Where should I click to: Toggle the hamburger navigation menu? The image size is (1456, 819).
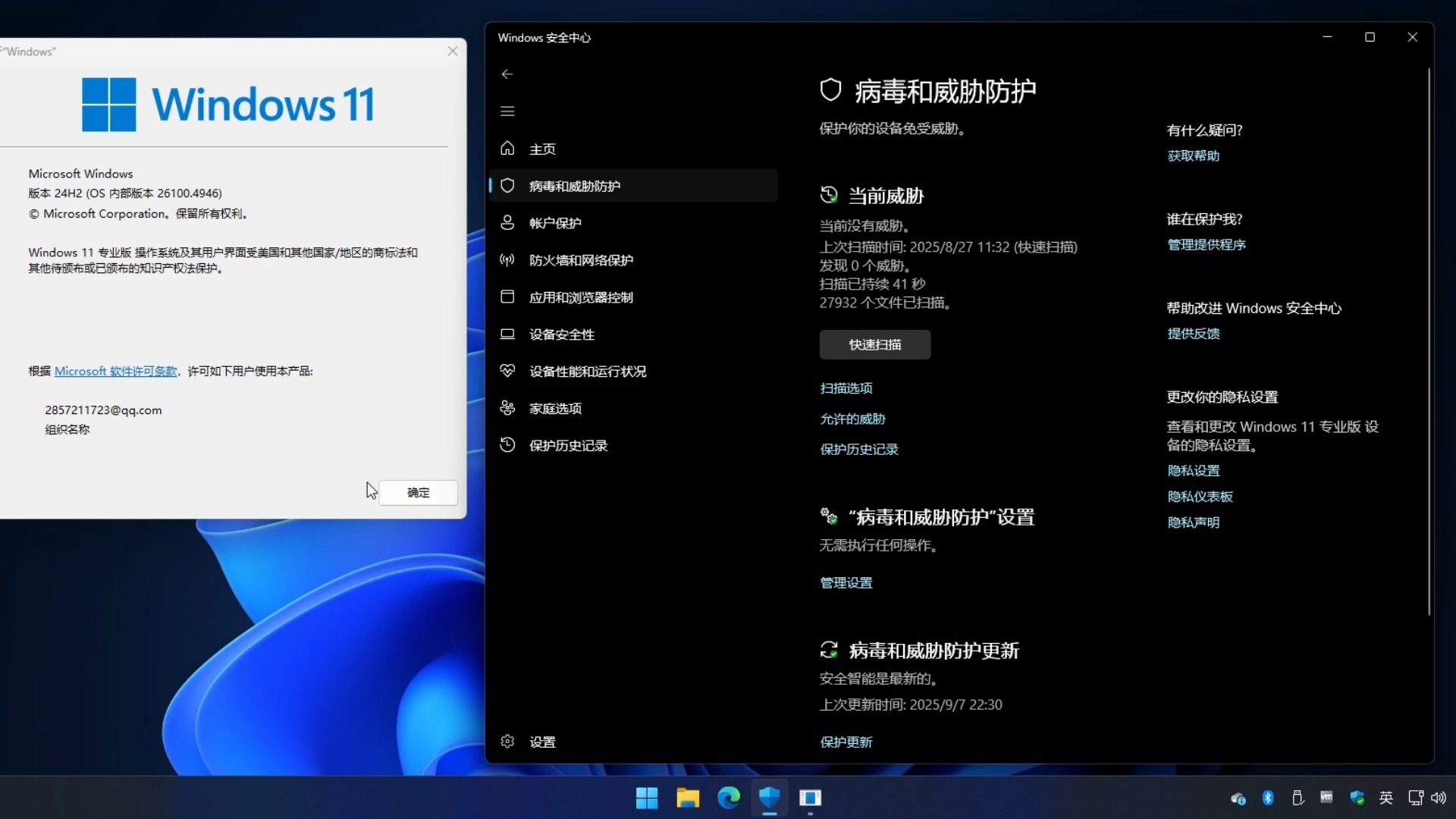pos(507,111)
